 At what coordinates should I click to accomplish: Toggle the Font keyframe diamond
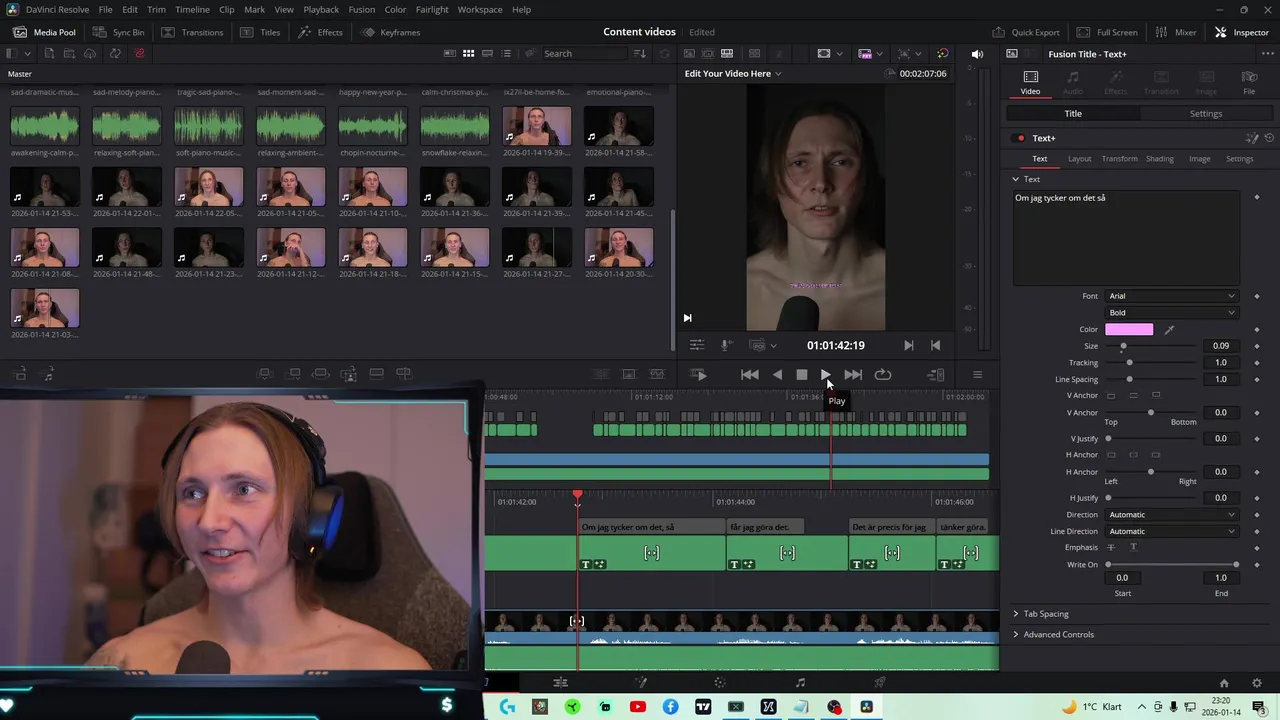point(1257,296)
